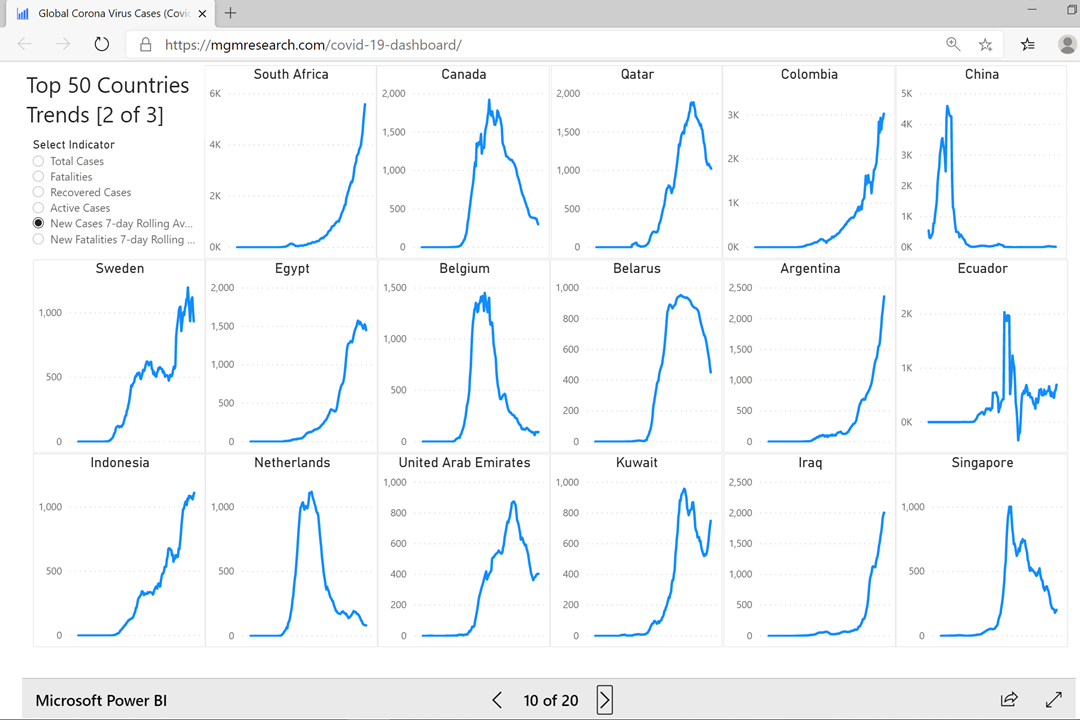Select the Active Cases indicator
1080x720 pixels.
(x=72, y=207)
